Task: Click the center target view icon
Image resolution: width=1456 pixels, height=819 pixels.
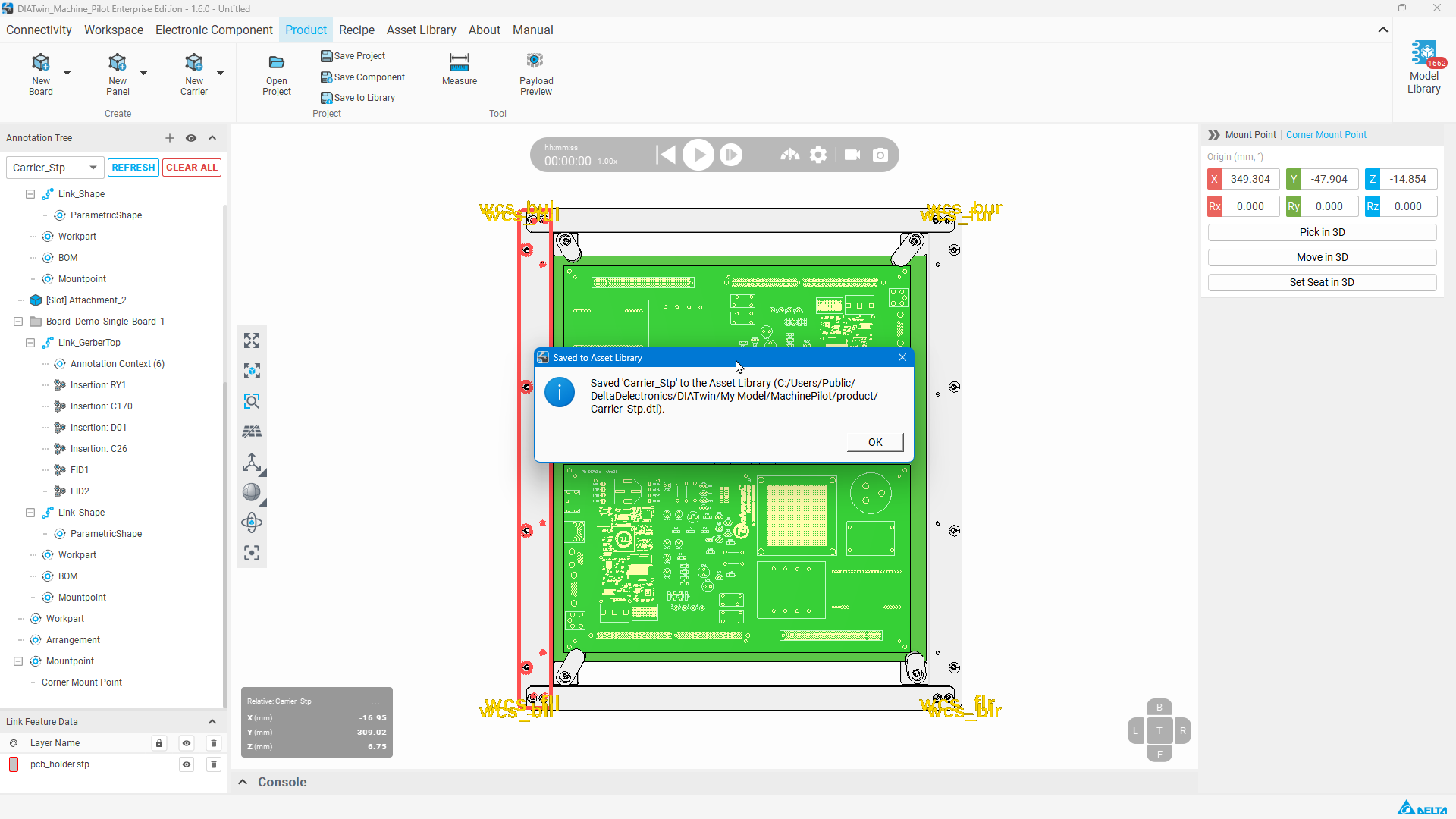Action: pos(252,553)
